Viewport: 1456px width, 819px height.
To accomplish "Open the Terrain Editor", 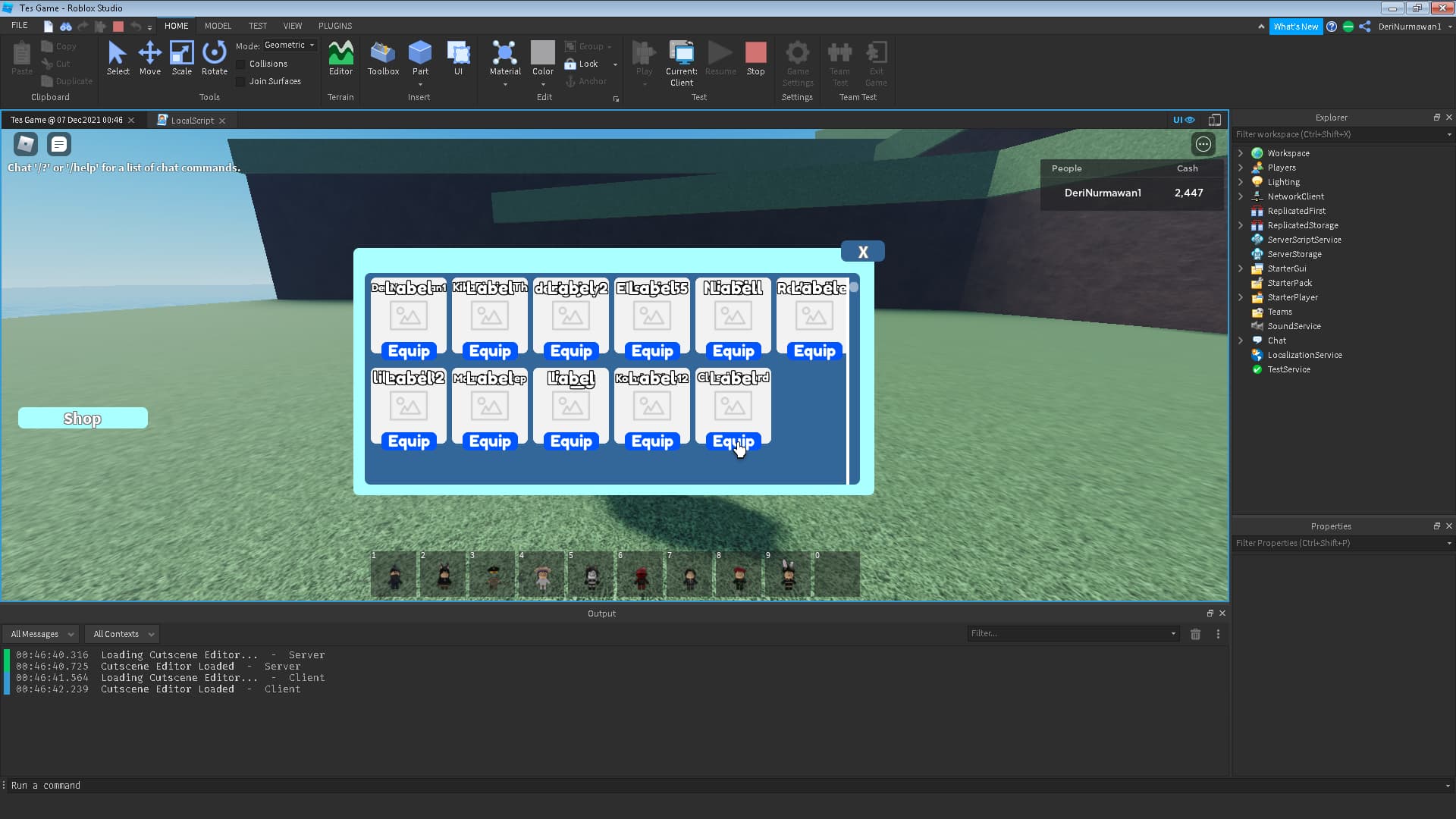I will click(340, 57).
